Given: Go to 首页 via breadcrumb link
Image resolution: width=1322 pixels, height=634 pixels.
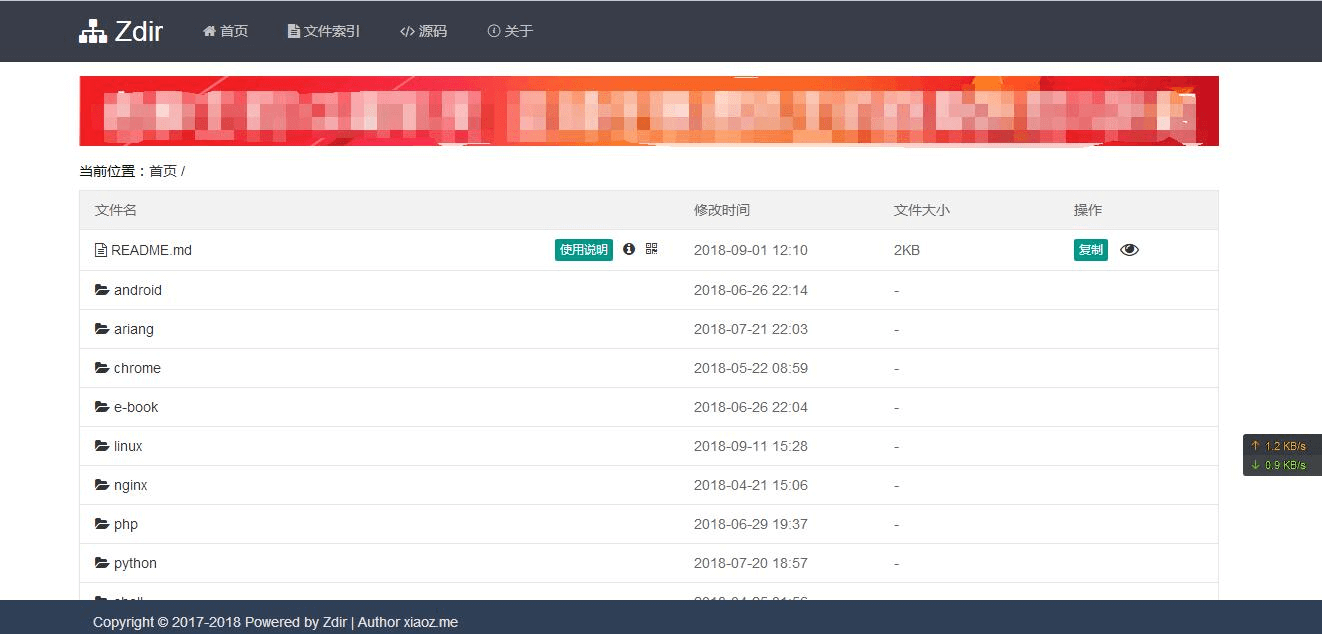Looking at the screenshot, I should coord(163,171).
